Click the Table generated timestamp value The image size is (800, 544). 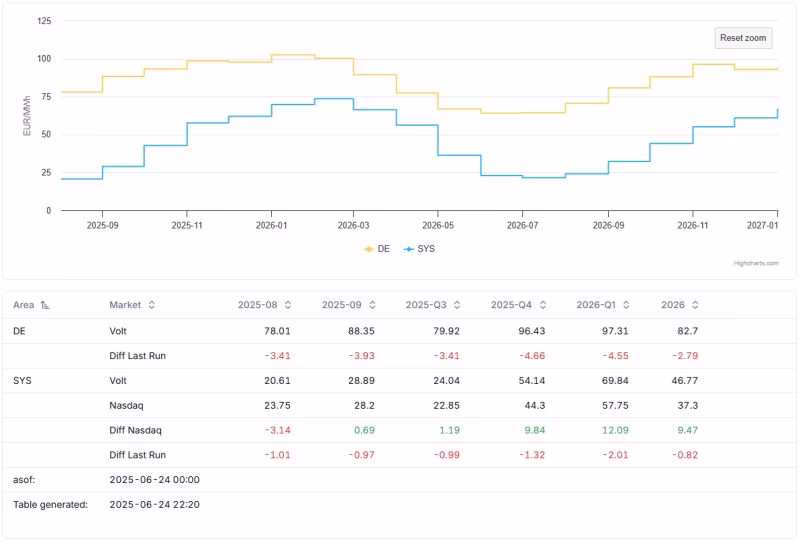coord(153,505)
